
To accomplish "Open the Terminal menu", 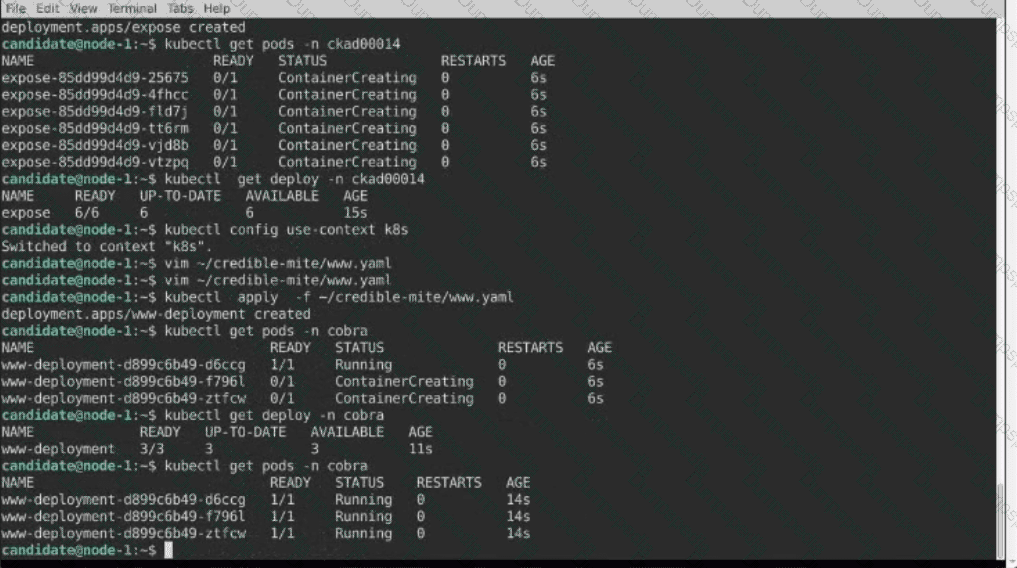I will pos(132,8).
